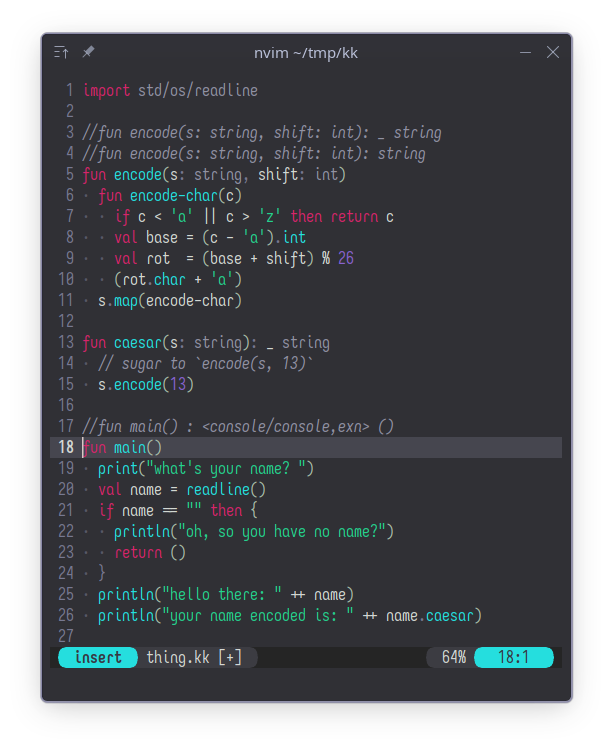Image resolution: width=613 pixels, height=751 pixels.
Task: Click the keep-above icon in the title bar
Action: (x=61, y=52)
